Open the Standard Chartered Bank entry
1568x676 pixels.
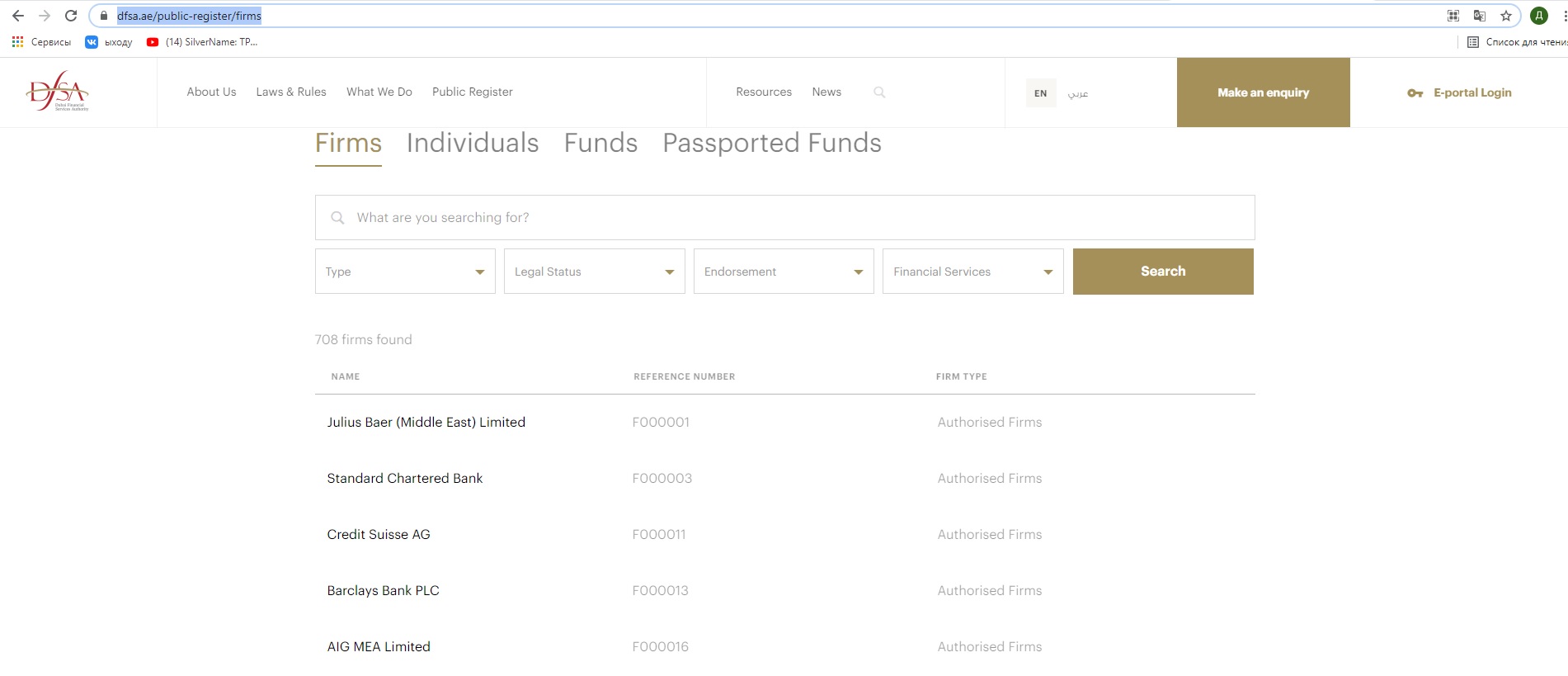coord(405,478)
